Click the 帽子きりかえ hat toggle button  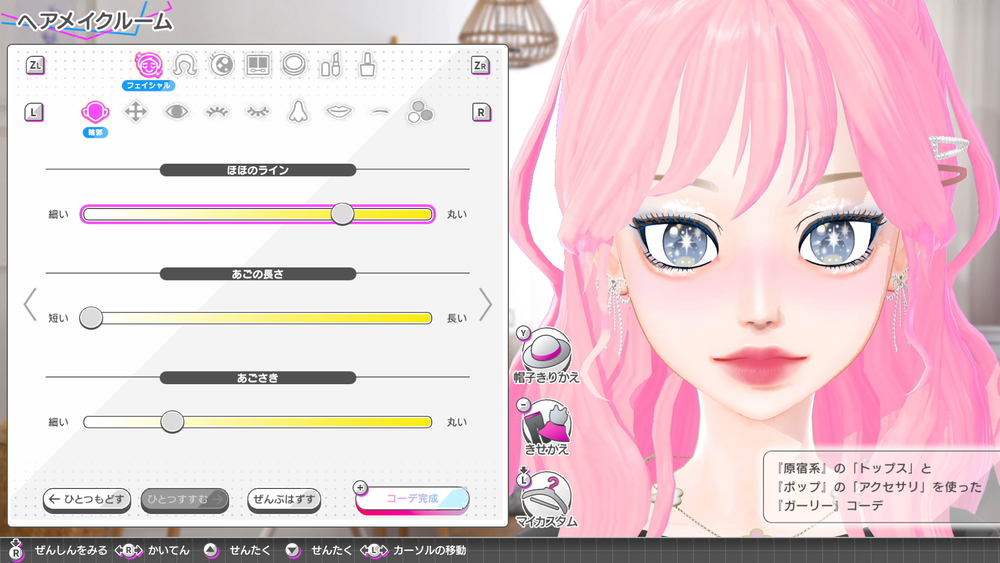tap(547, 350)
